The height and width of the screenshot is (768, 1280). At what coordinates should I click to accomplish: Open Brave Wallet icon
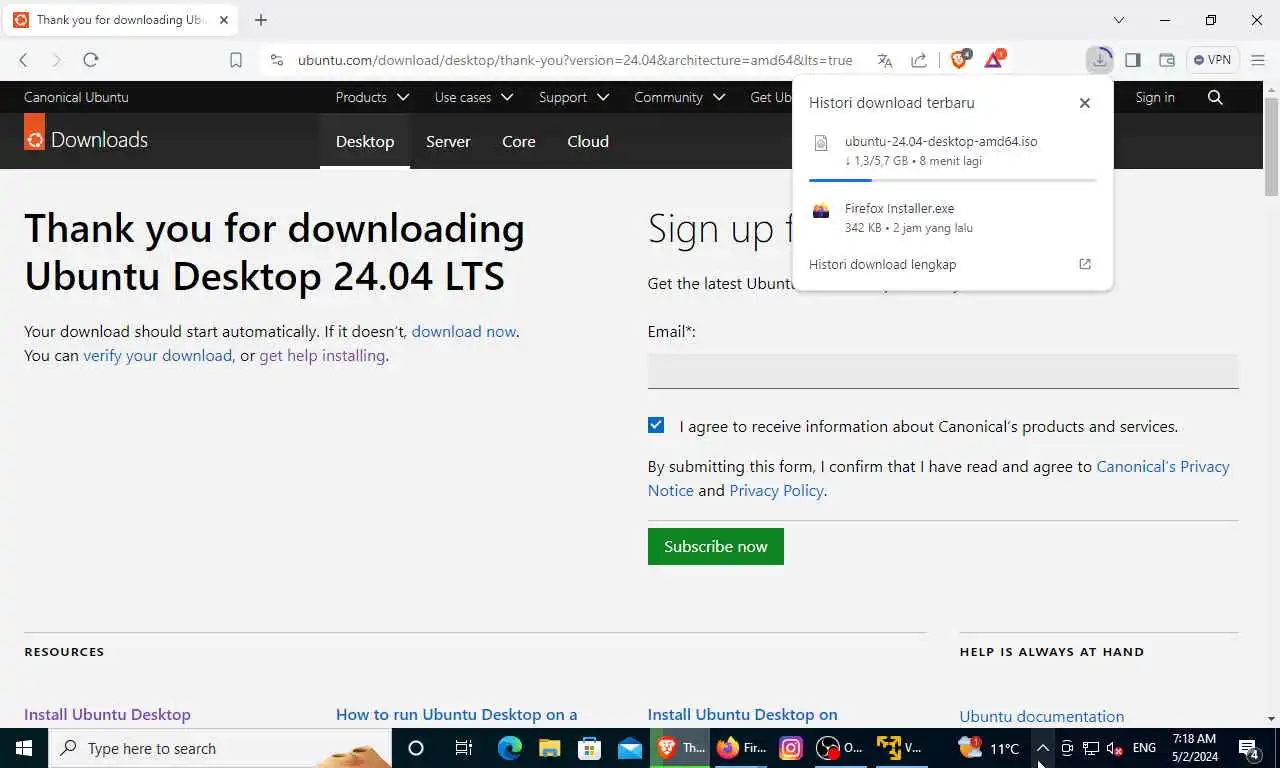coord(1167,60)
